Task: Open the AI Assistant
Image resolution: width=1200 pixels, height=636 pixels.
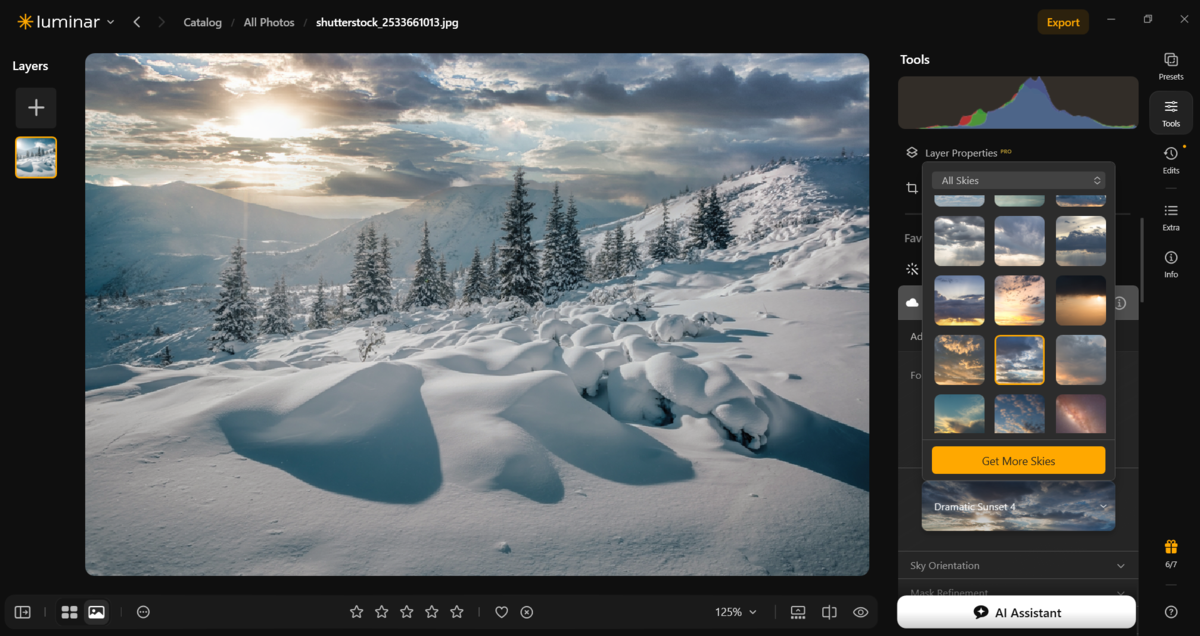Action: (1016, 612)
